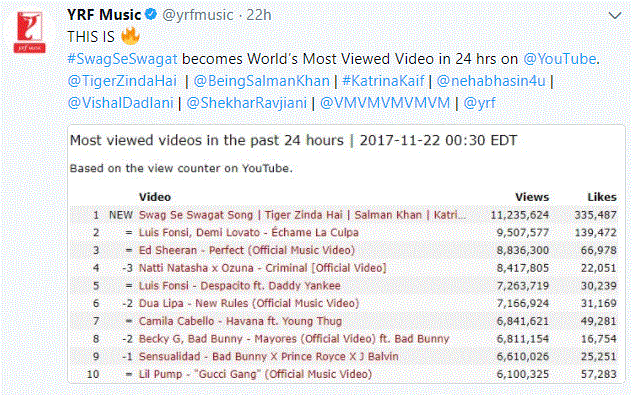632x395 pixels.
Task: Visit the @nehabhasin4u profile
Action: pos(491,81)
